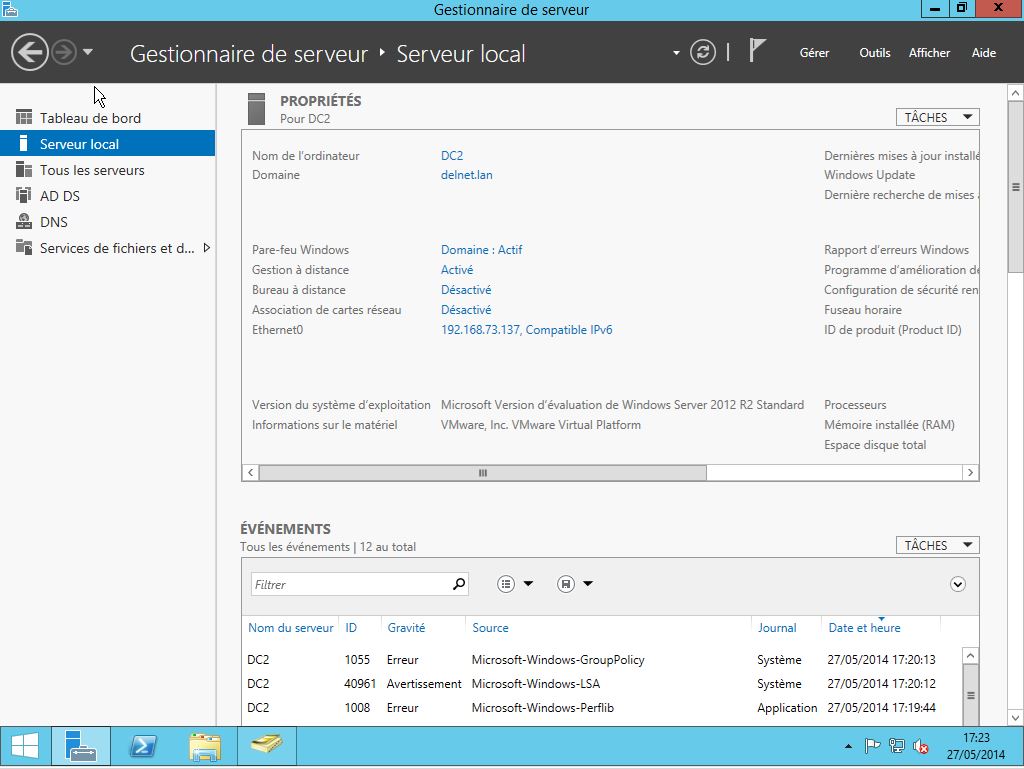Click the events list scroll up arrow

point(970,655)
